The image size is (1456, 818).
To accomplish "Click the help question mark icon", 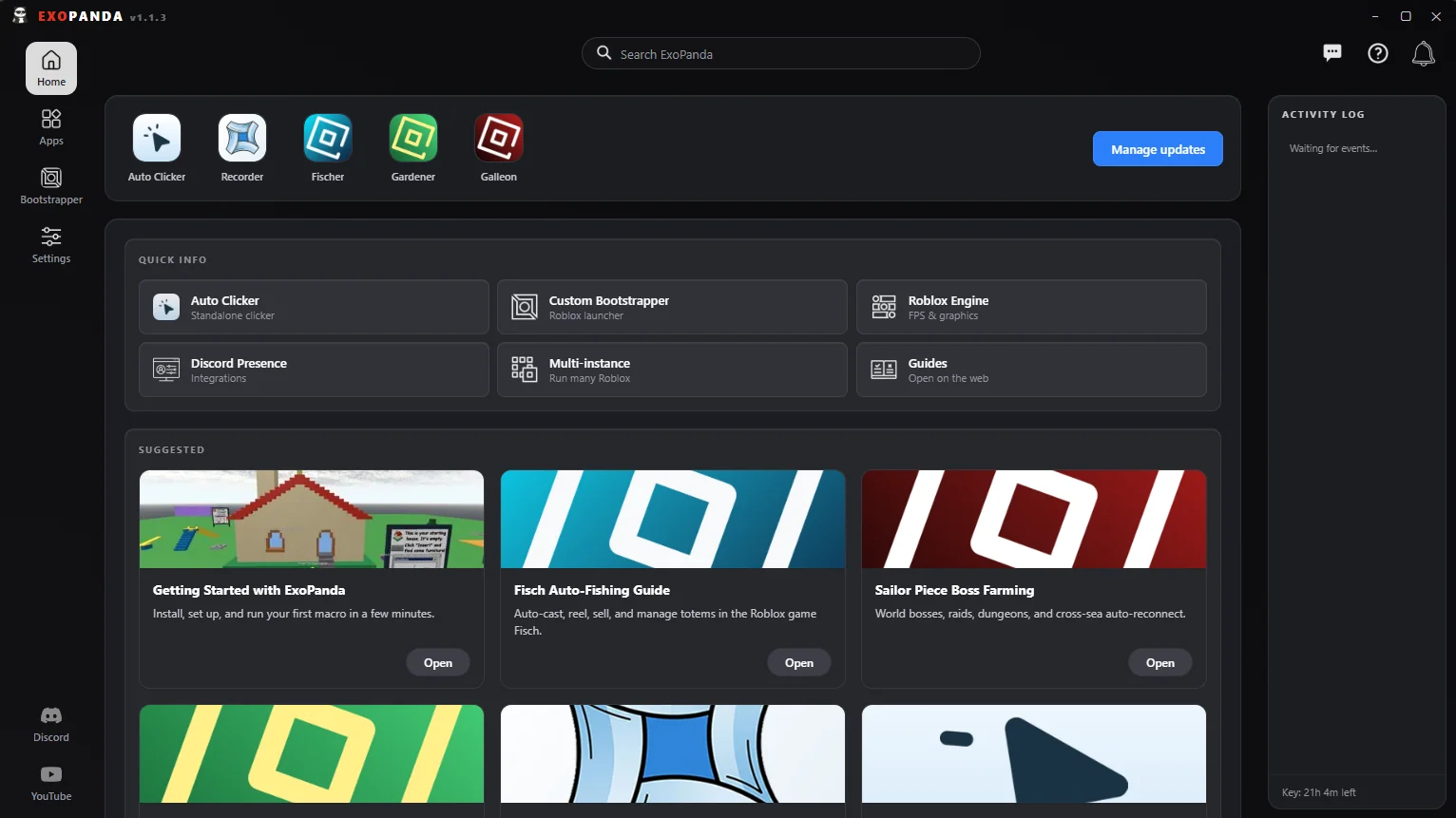I will click(1378, 53).
